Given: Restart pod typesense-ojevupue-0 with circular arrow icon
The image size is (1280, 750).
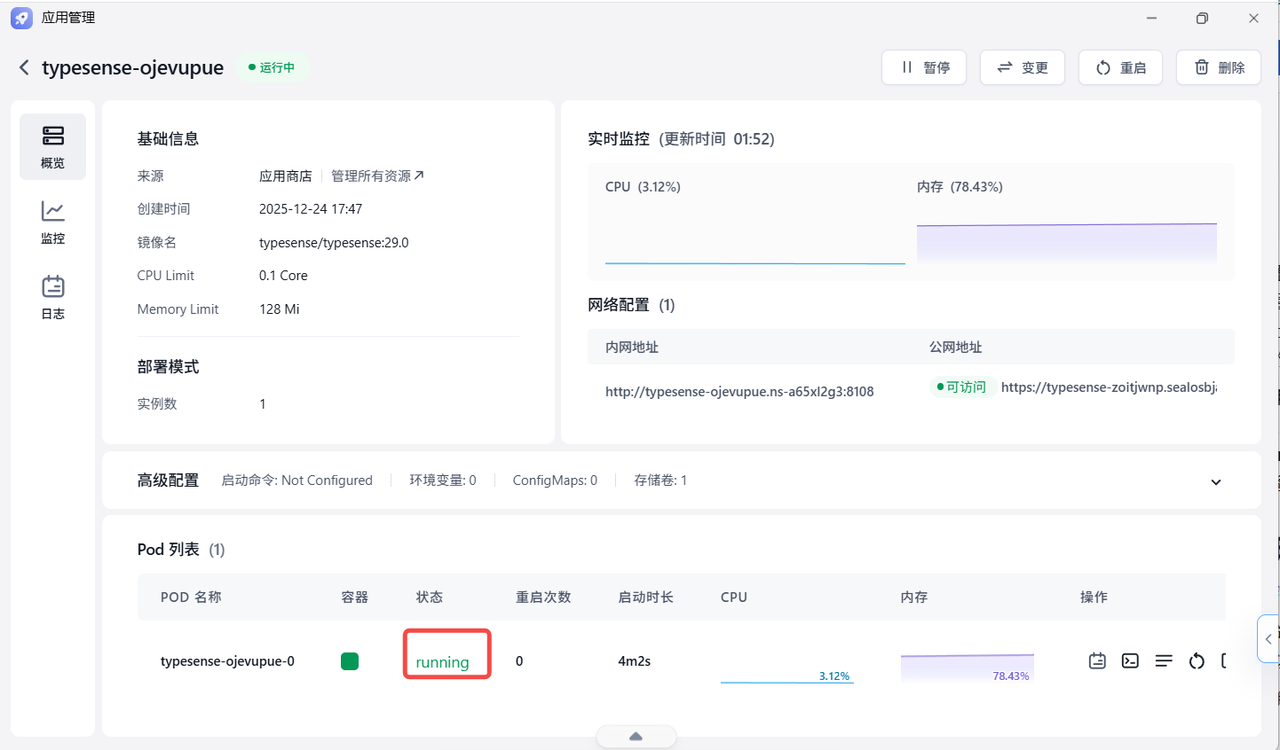Looking at the screenshot, I should coord(1196,661).
